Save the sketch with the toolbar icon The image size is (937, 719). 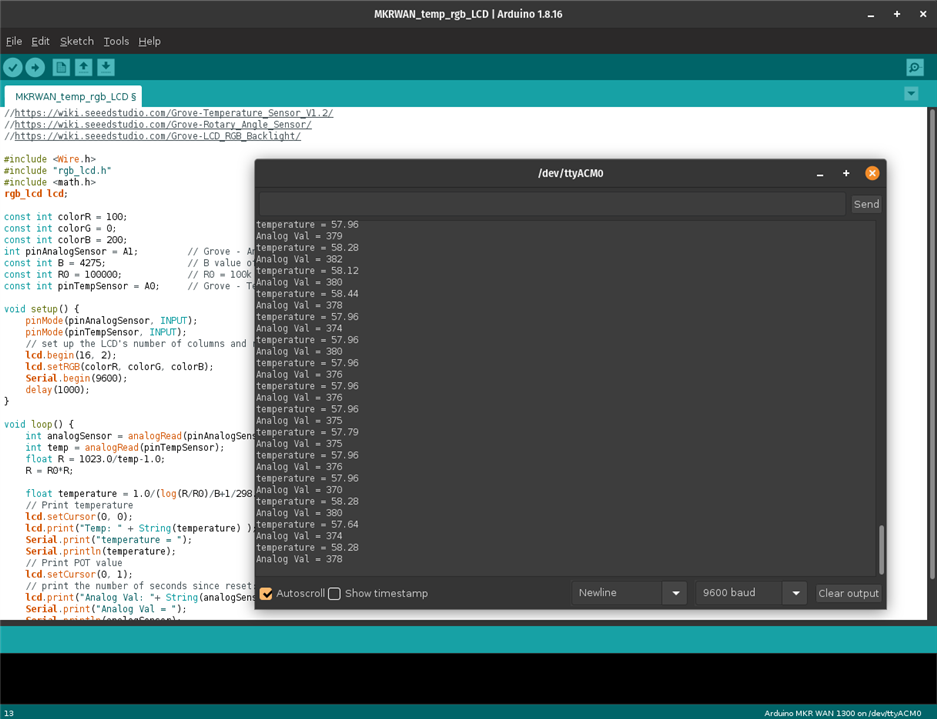(106, 67)
